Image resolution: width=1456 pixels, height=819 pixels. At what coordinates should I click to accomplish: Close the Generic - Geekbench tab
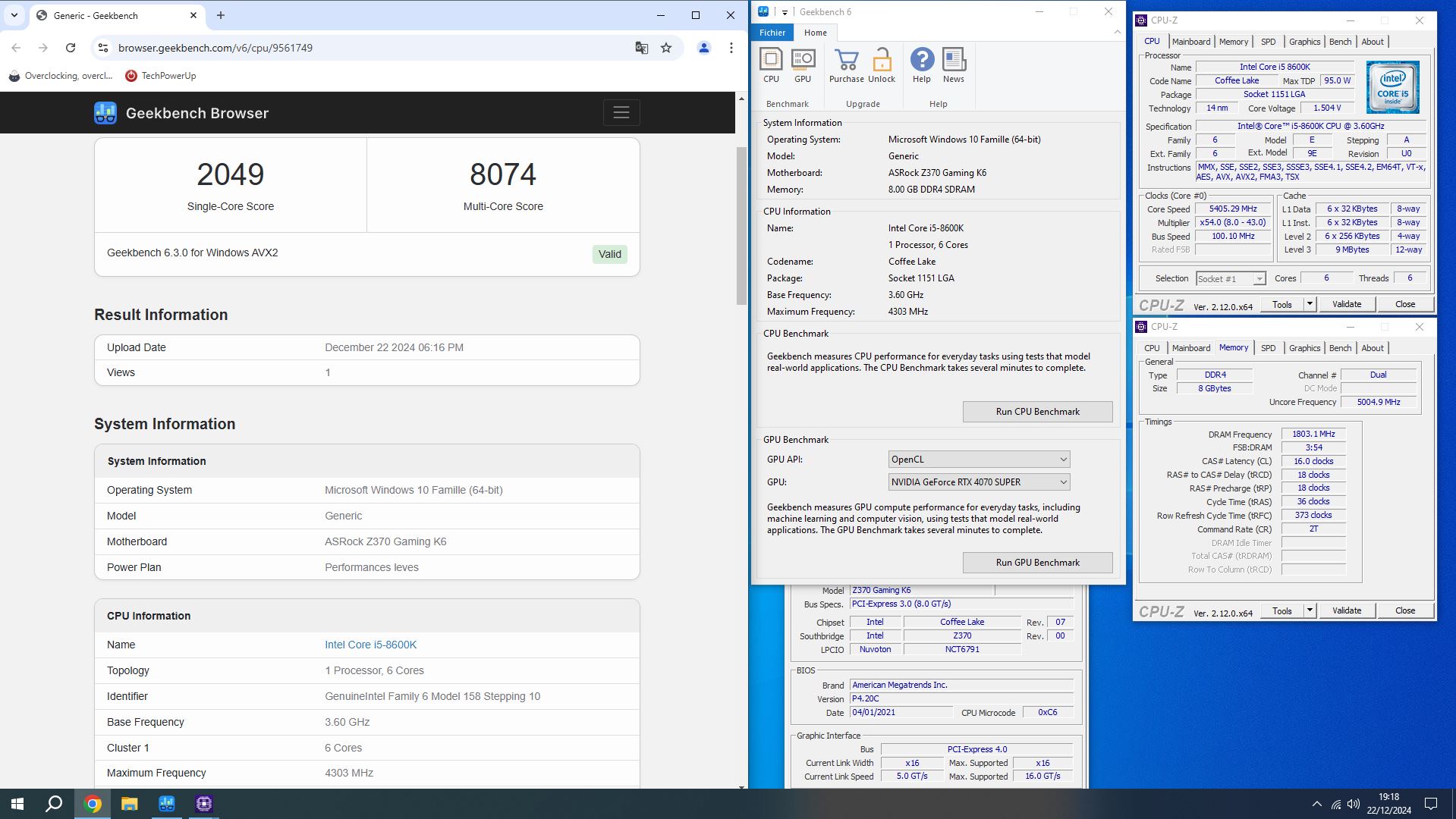pos(193,15)
